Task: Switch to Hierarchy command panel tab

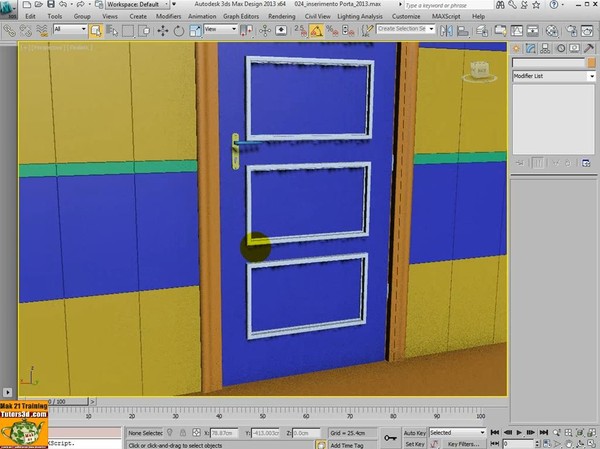Action: coord(545,49)
